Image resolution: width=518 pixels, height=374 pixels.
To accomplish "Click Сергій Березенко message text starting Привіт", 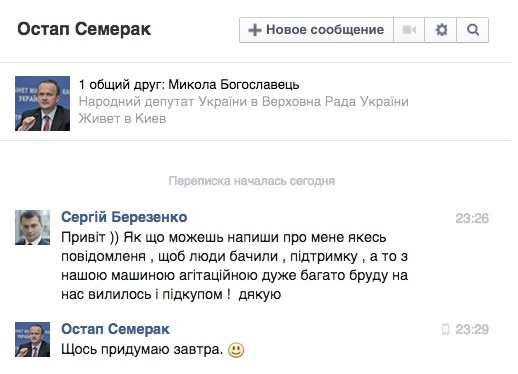I will (x=234, y=266).
